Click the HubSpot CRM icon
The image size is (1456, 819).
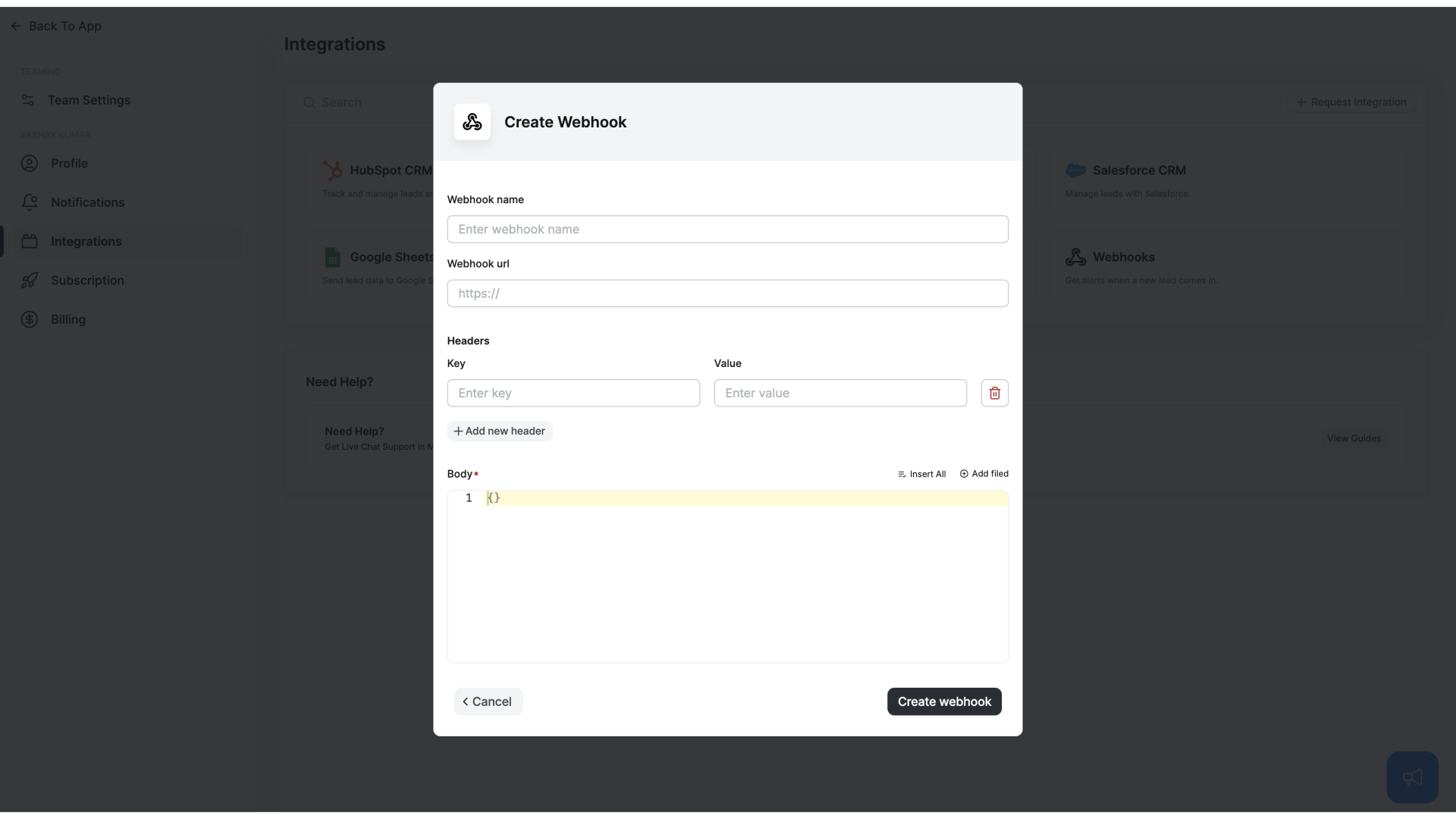tap(332, 170)
